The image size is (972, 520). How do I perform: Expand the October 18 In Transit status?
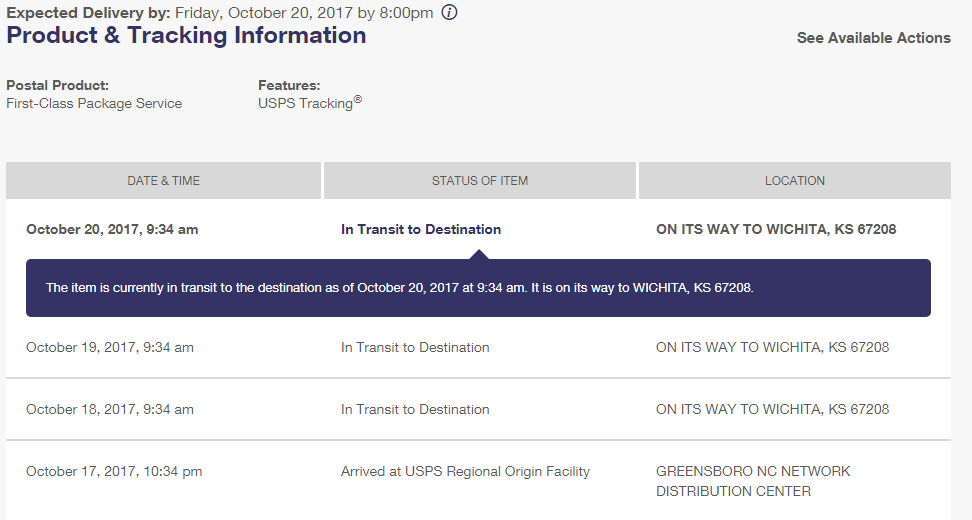tap(415, 409)
